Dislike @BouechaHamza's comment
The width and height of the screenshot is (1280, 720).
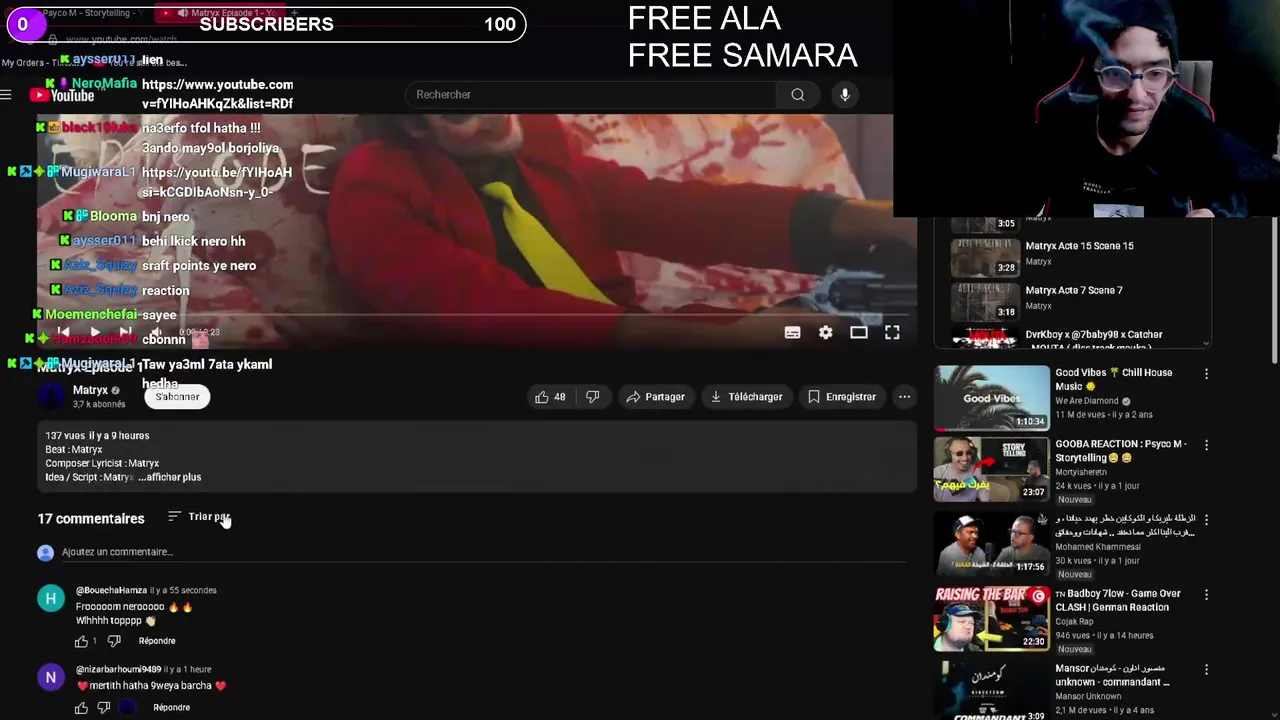point(114,641)
